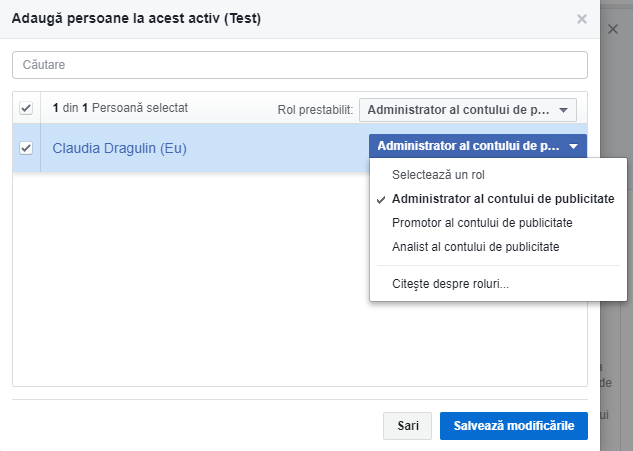
Task: Toggle the select-all persons checkbox
Action: (x=26, y=108)
